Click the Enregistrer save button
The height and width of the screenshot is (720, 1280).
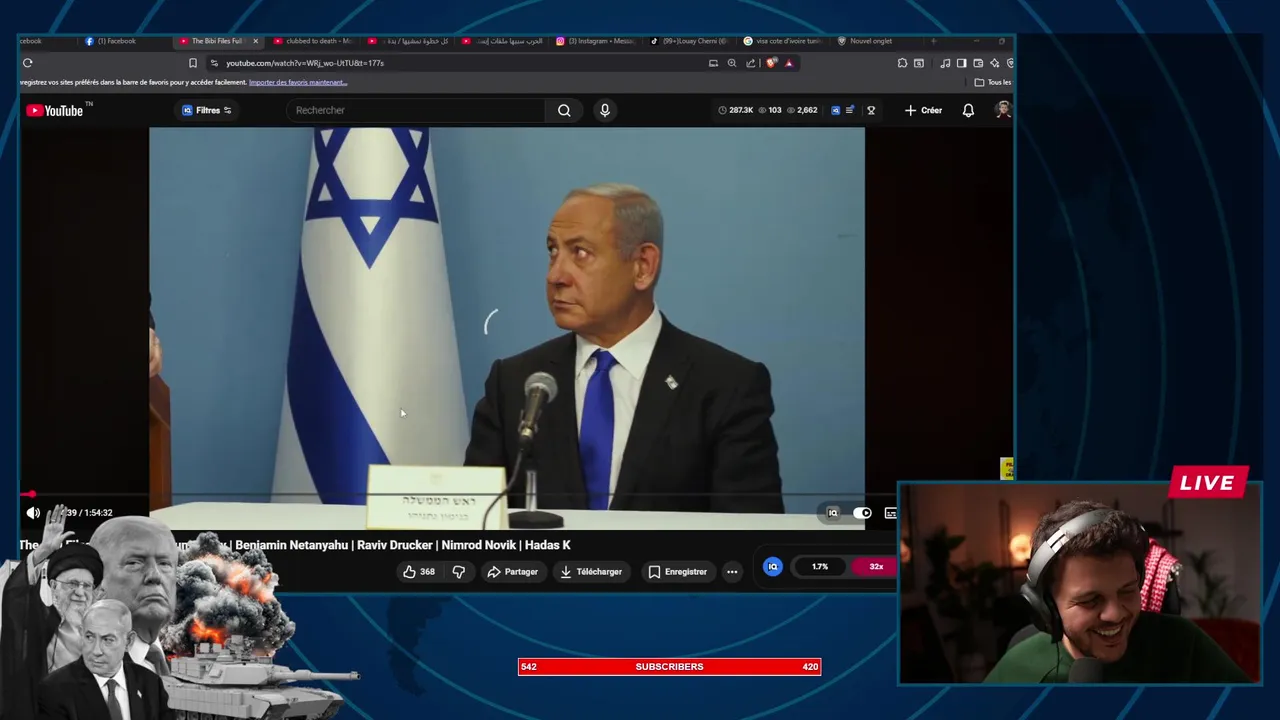(677, 572)
